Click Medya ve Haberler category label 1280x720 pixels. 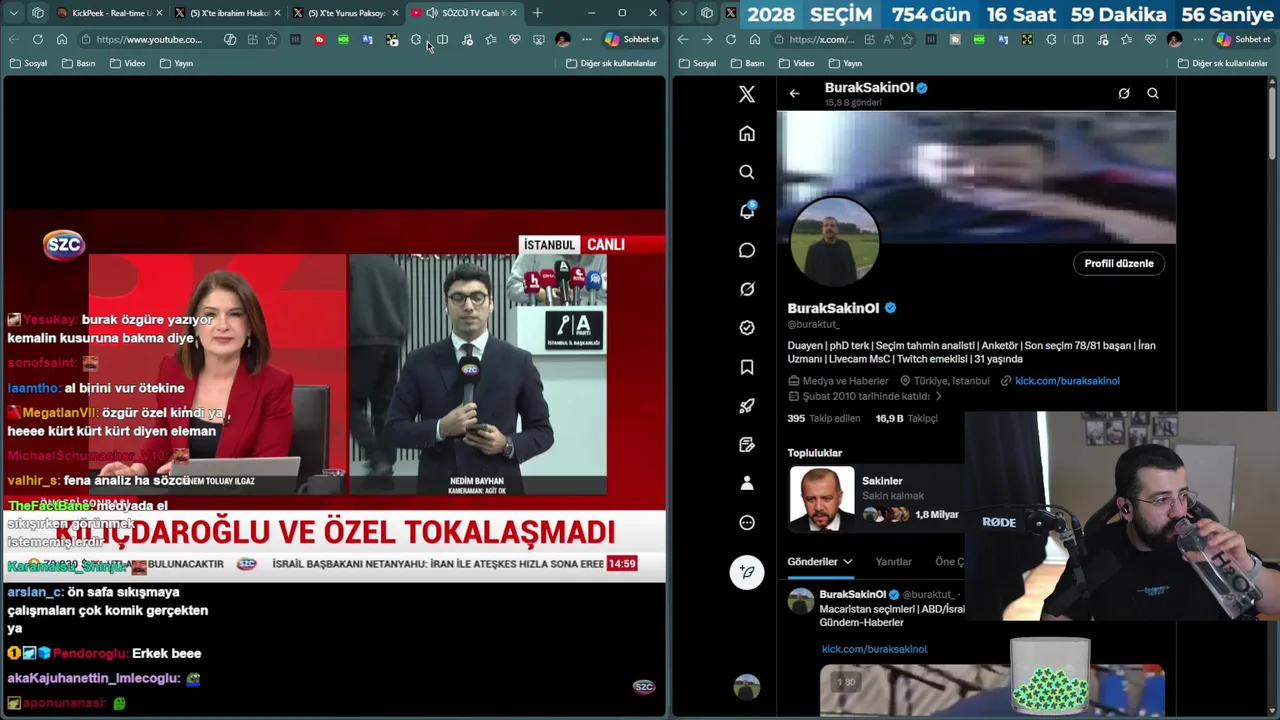pyautogui.click(x=845, y=381)
